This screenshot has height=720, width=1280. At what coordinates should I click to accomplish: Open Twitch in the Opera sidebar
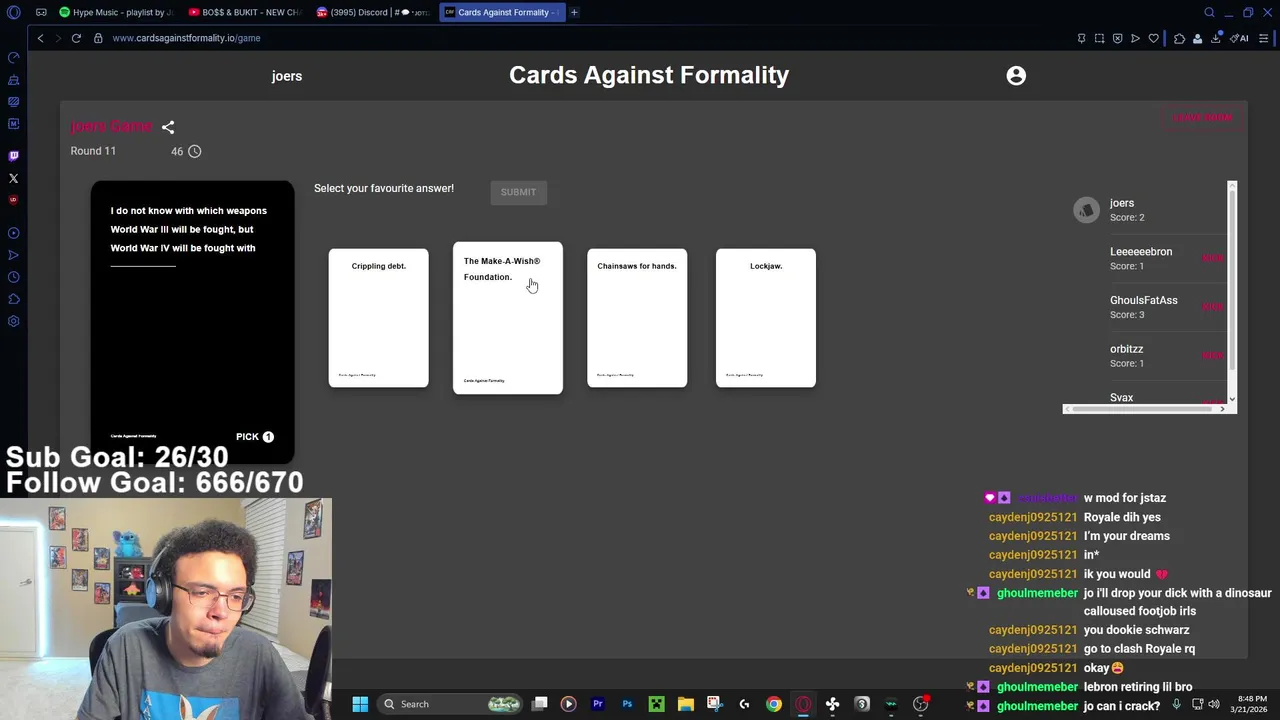pos(13,156)
